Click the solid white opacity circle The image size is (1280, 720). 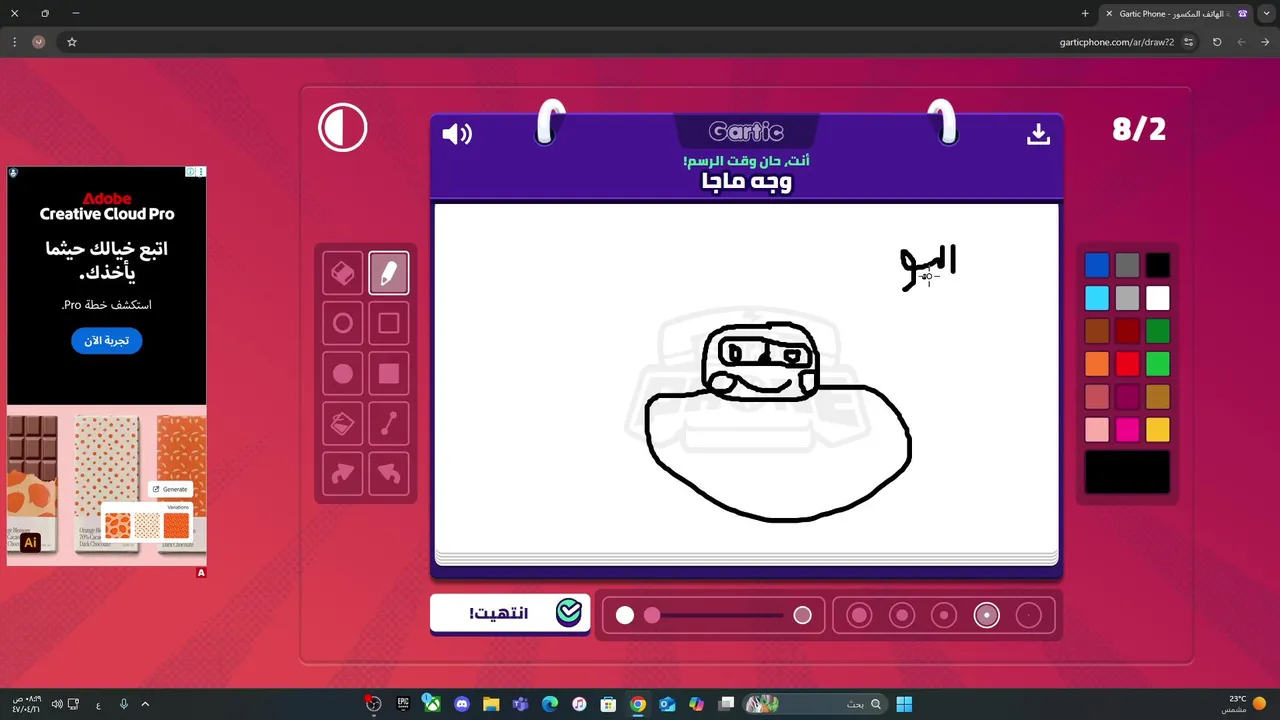point(625,616)
